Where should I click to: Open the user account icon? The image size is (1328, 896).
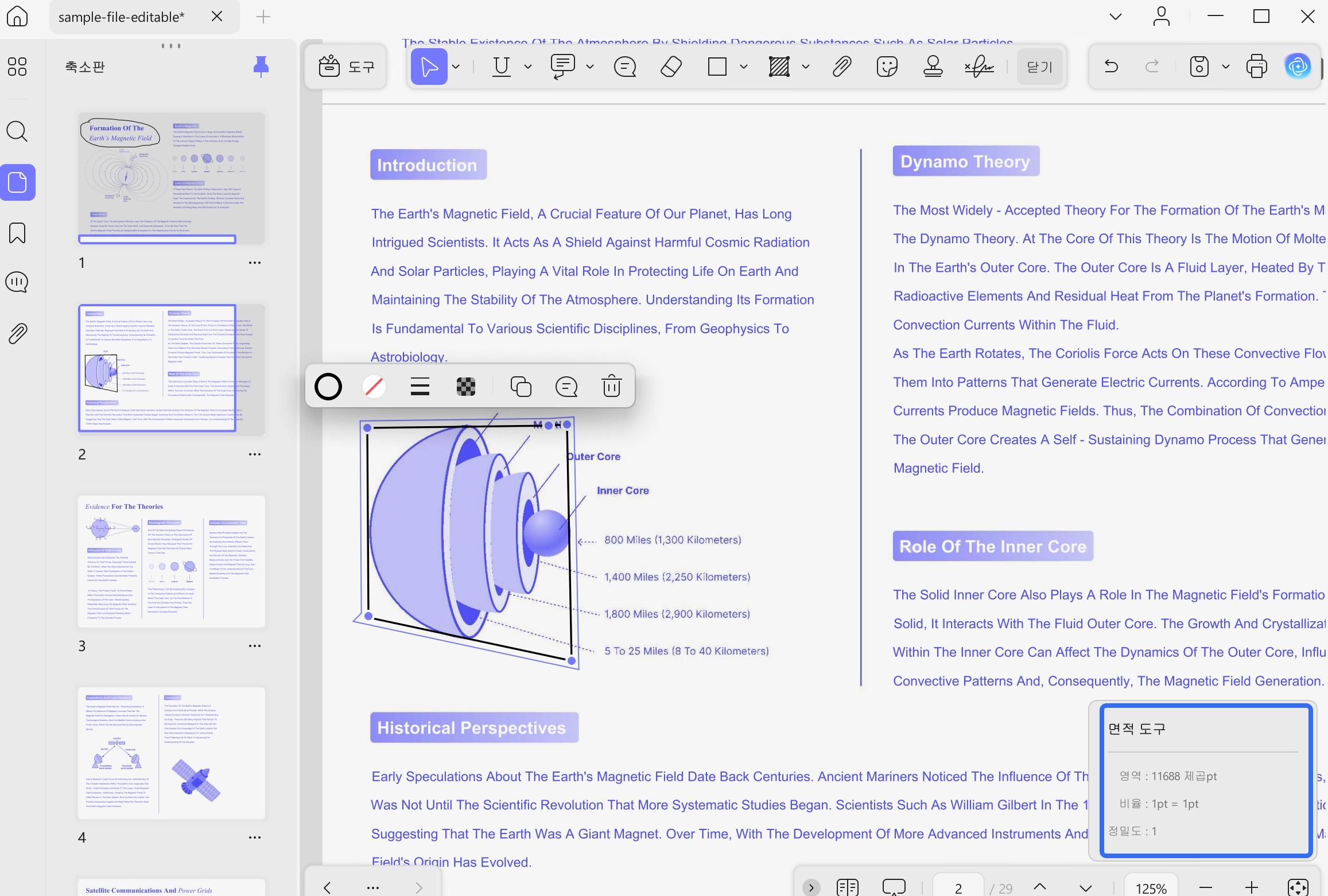point(1161,17)
